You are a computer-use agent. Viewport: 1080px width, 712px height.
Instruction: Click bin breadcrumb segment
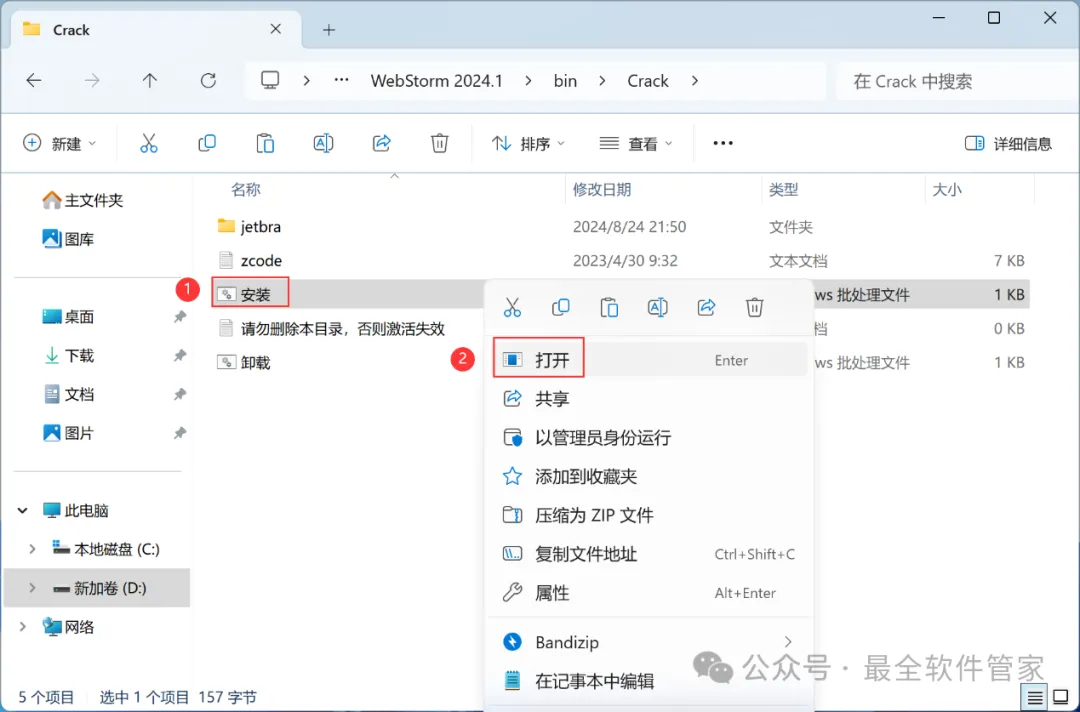[x=565, y=81]
